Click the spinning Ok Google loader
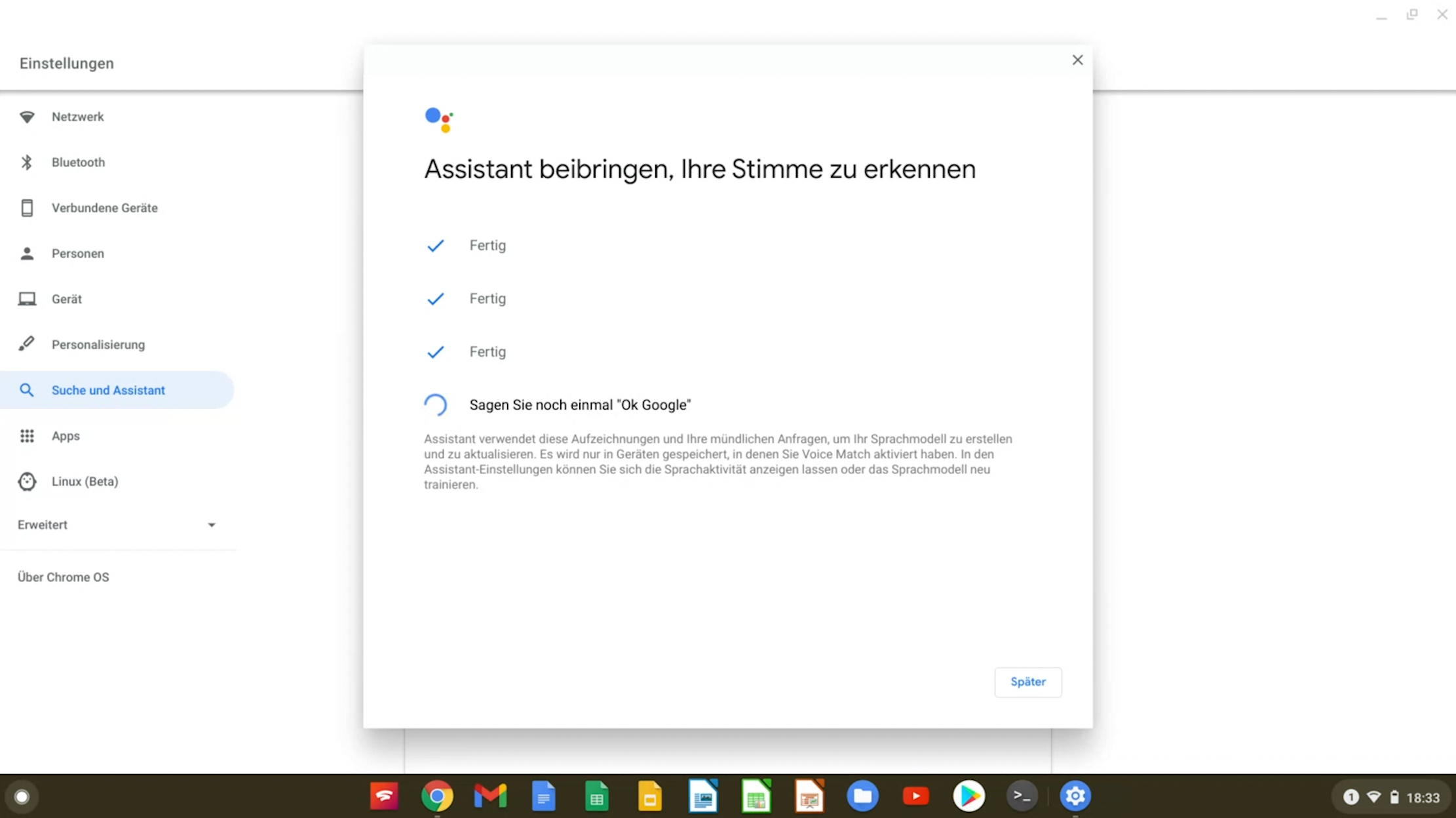The height and width of the screenshot is (818, 1456). point(435,404)
